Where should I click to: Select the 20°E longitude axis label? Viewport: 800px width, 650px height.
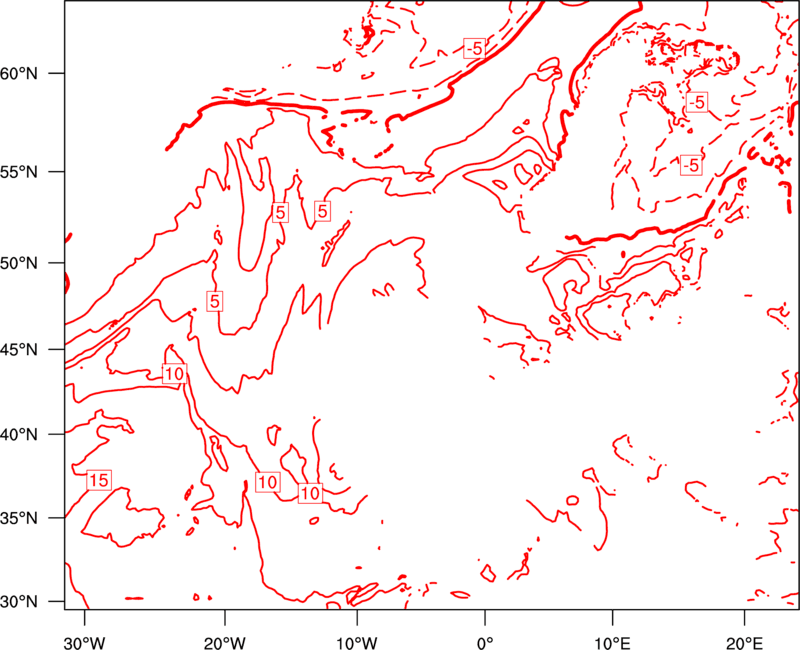pyautogui.click(x=744, y=643)
